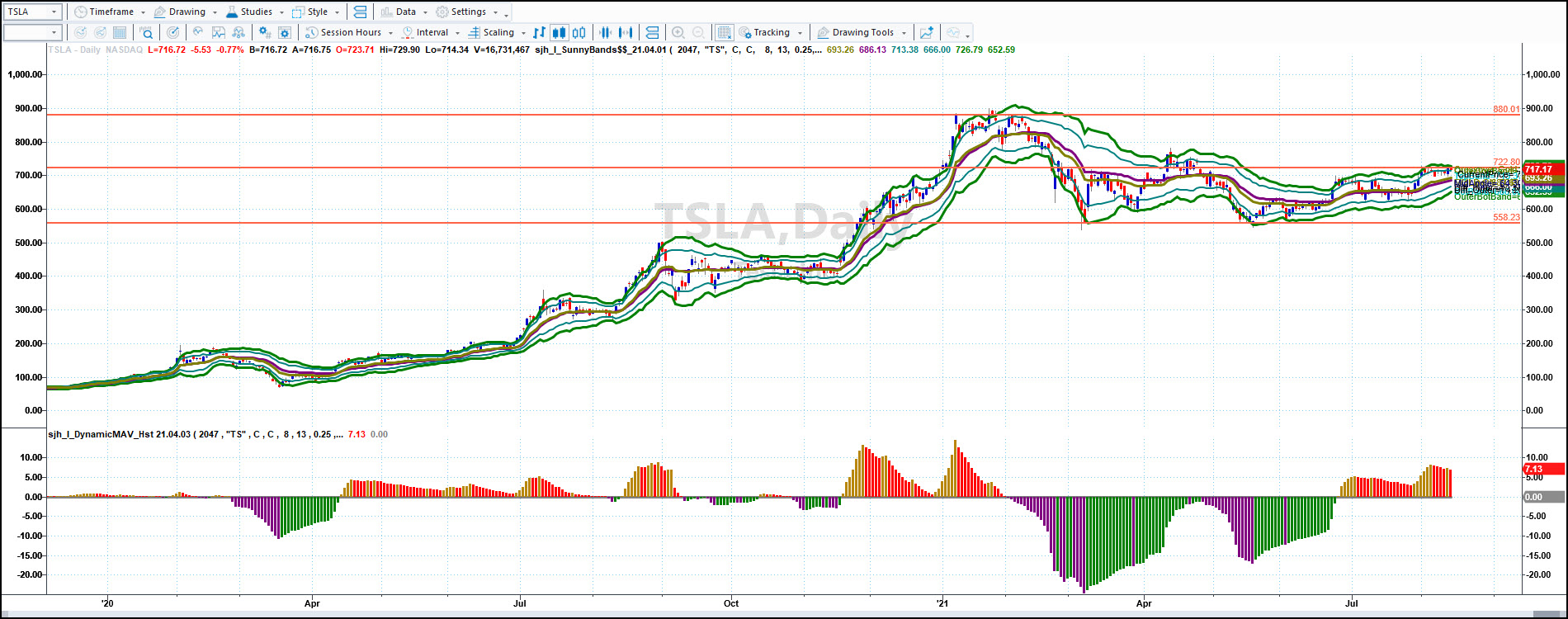Click the red 717.17 price tag
Image resolution: width=1568 pixels, height=619 pixels.
point(1543,169)
